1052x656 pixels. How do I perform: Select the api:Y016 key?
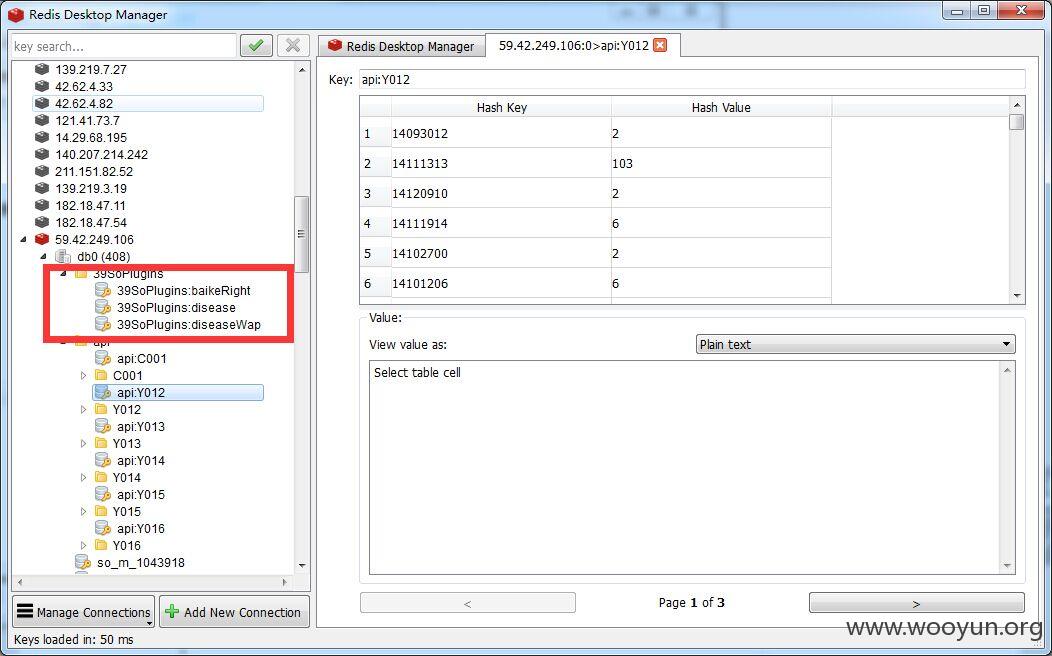click(141, 529)
